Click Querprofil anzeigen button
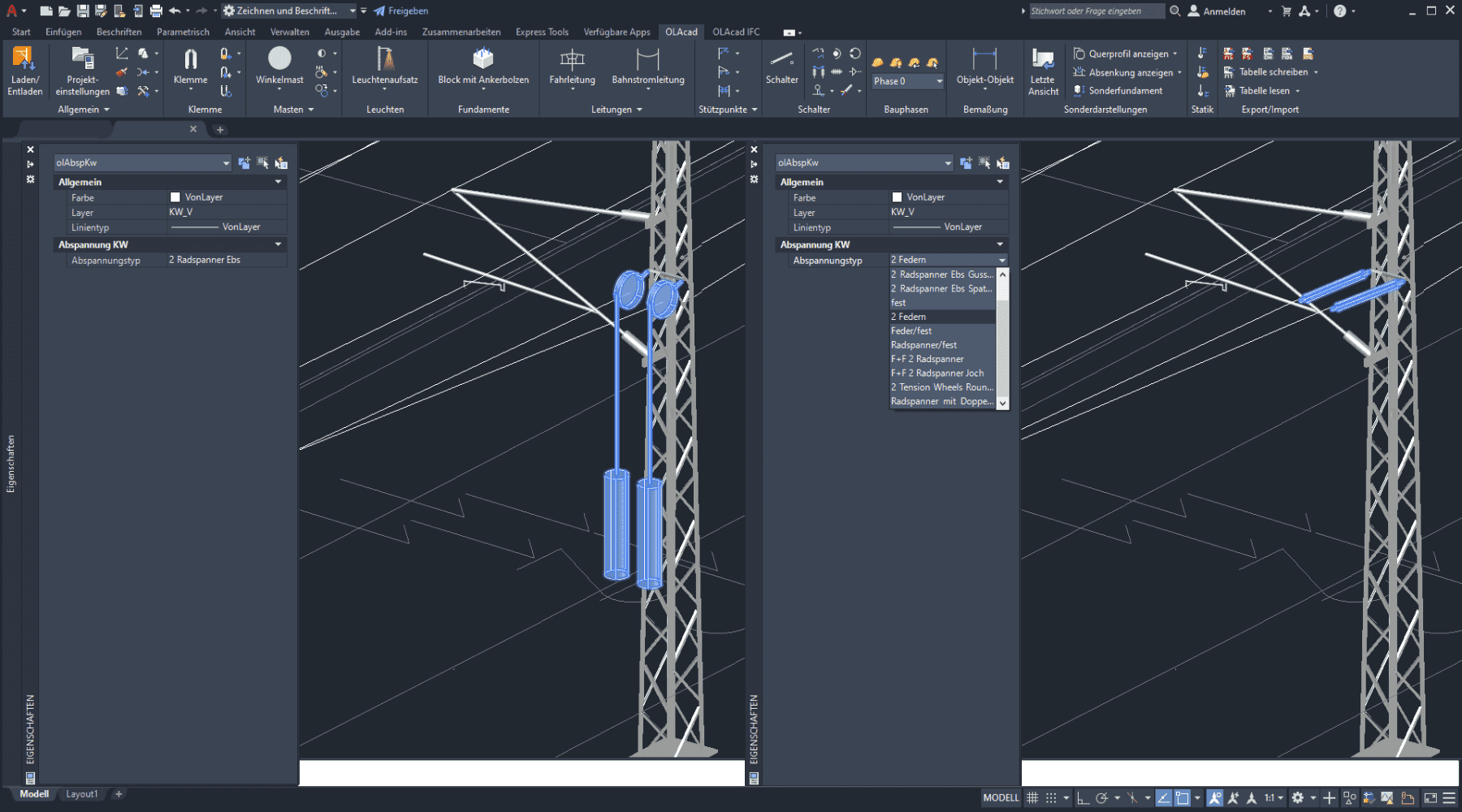1462x812 pixels. tap(1124, 54)
